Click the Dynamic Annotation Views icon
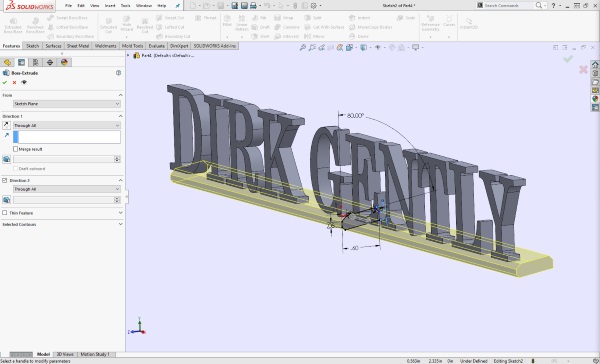The height and width of the screenshot is (364, 600). click(x=340, y=47)
